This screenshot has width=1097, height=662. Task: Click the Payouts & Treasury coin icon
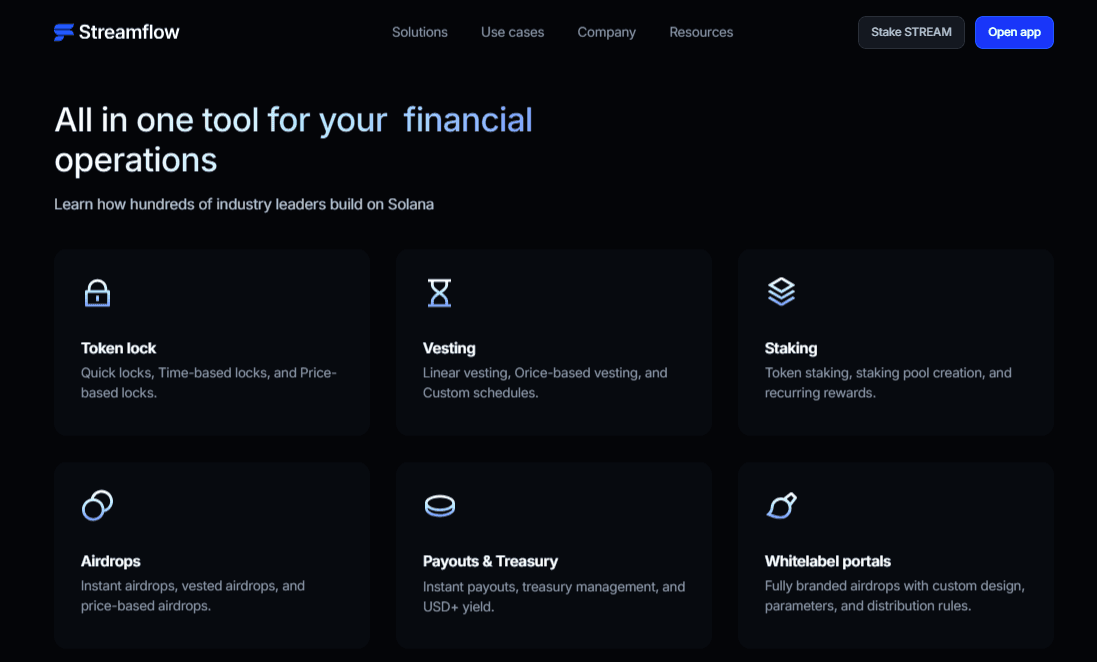pos(440,505)
